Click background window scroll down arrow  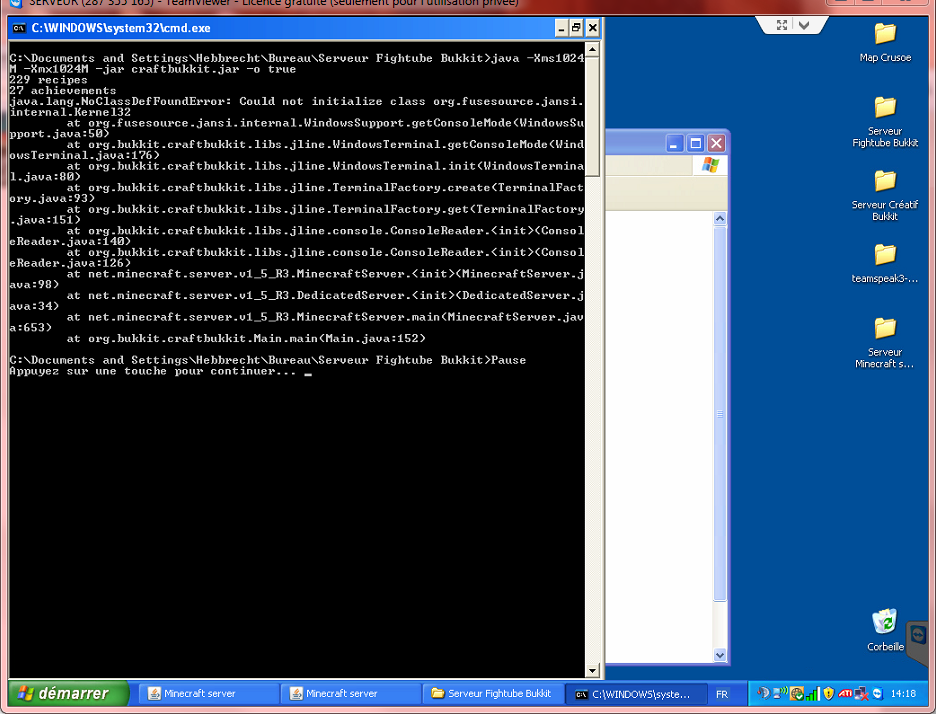tap(720, 655)
